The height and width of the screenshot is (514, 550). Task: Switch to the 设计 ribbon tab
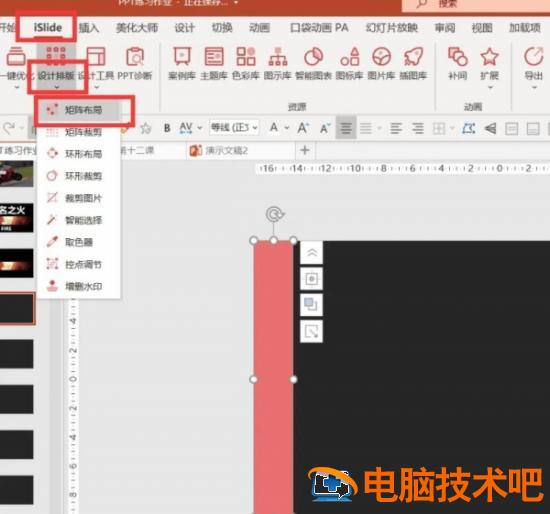185,28
